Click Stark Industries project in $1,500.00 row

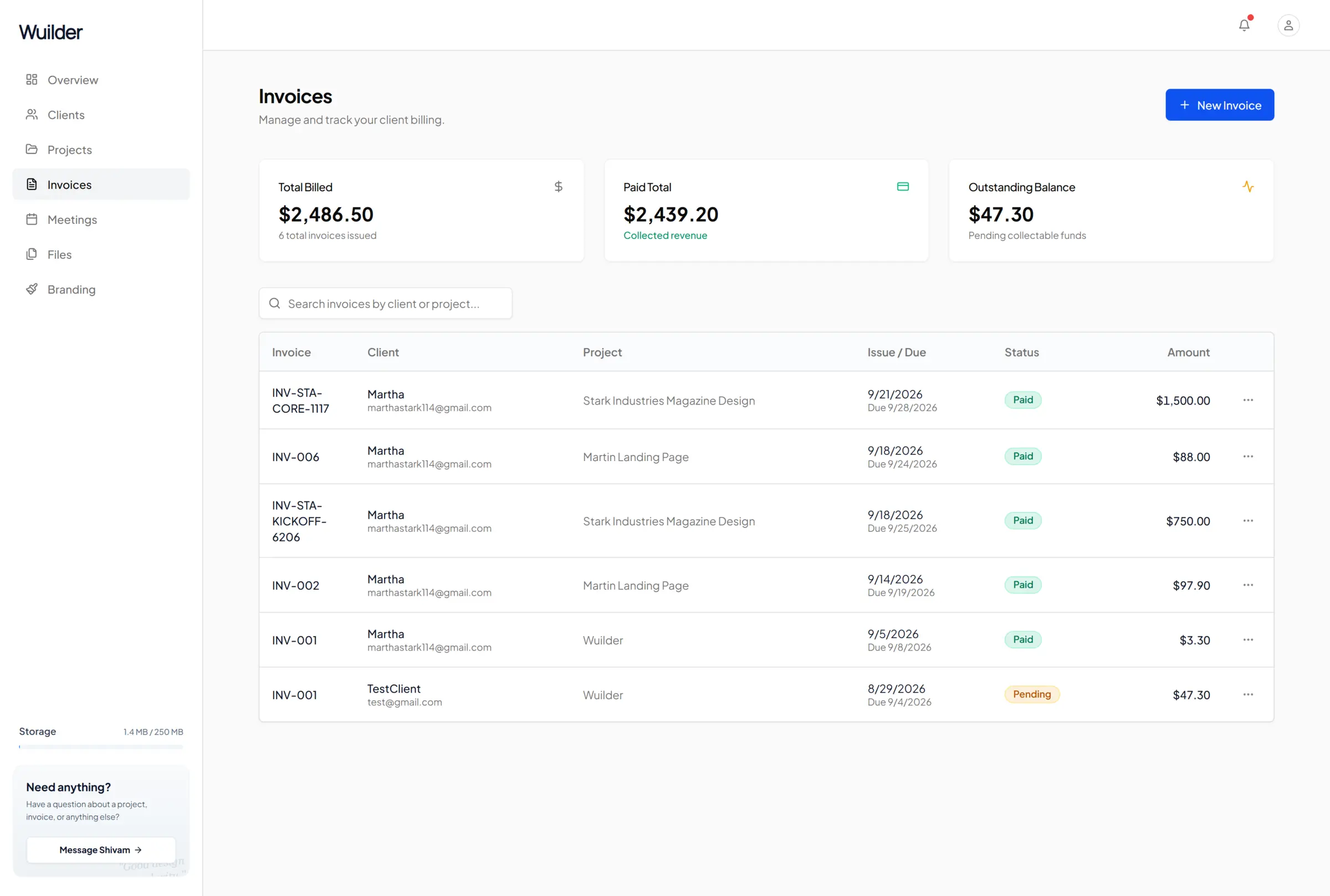668,401
